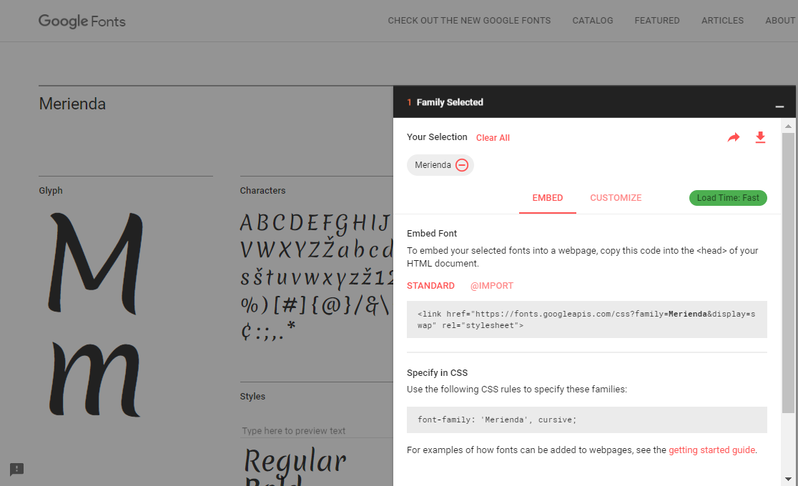Open the Articles page
This screenshot has width=798, height=486.
[x=722, y=20]
